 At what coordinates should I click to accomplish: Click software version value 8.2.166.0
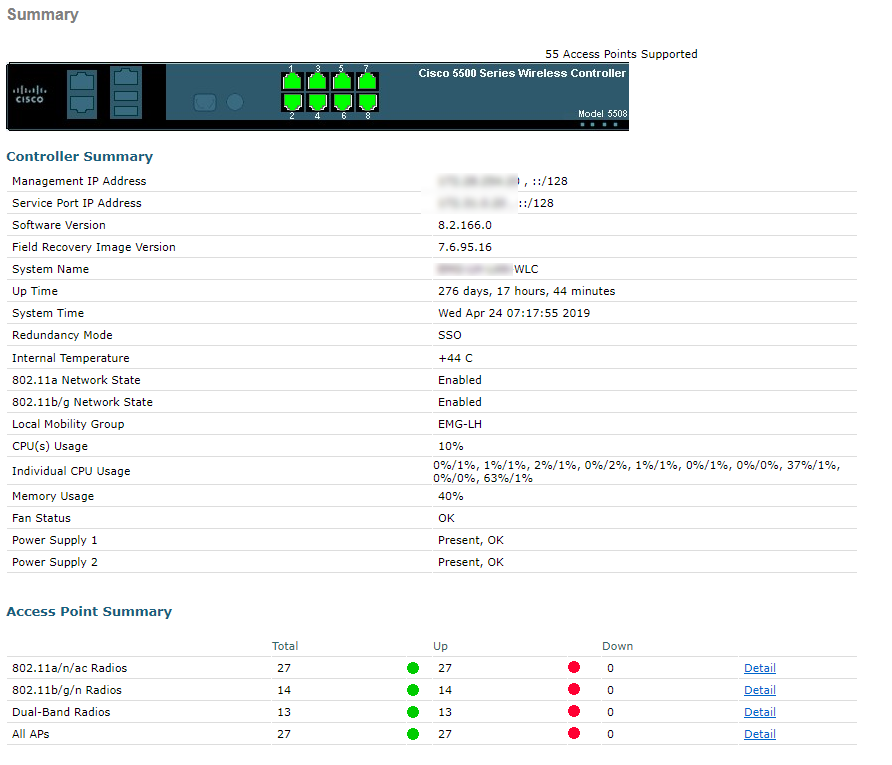point(465,225)
